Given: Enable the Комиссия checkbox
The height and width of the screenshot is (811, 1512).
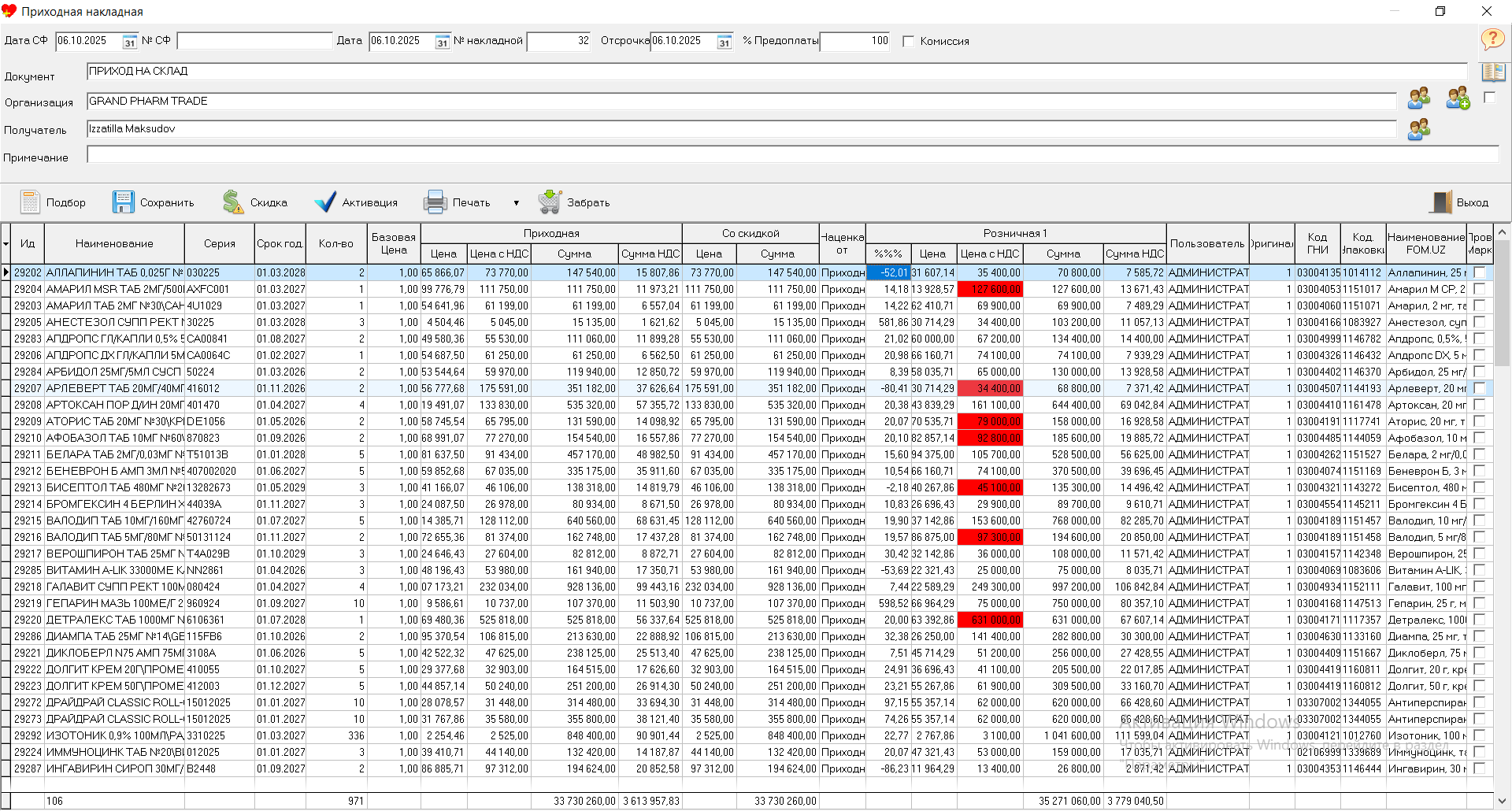Looking at the screenshot, I should [908, 41].
